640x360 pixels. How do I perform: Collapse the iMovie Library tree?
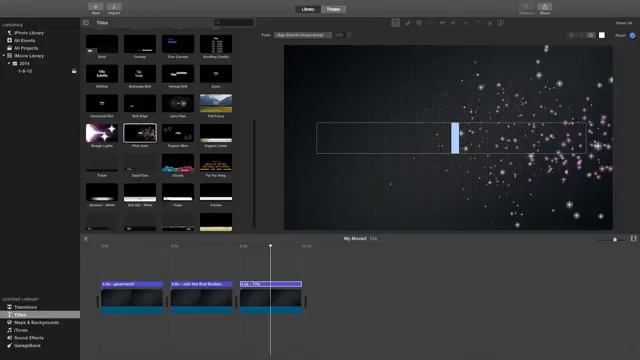coord(4,56)
